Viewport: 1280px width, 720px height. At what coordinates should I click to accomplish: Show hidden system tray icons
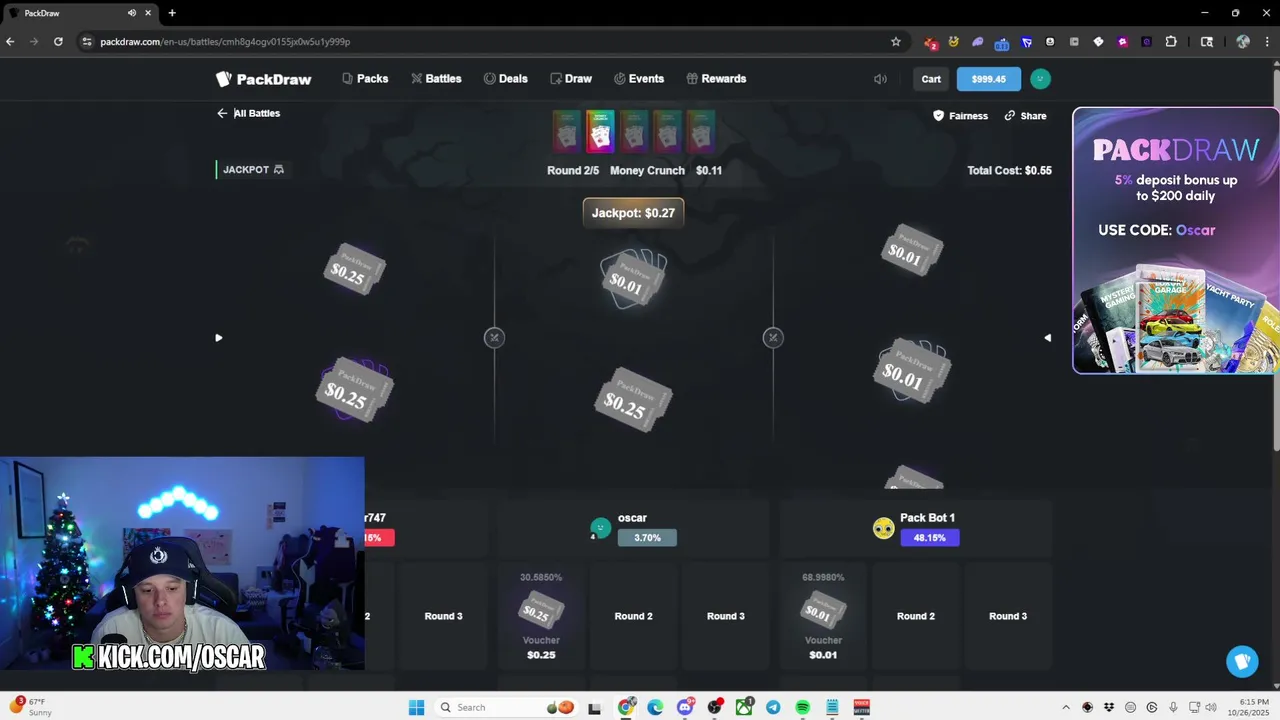(x=1065, y=707)
